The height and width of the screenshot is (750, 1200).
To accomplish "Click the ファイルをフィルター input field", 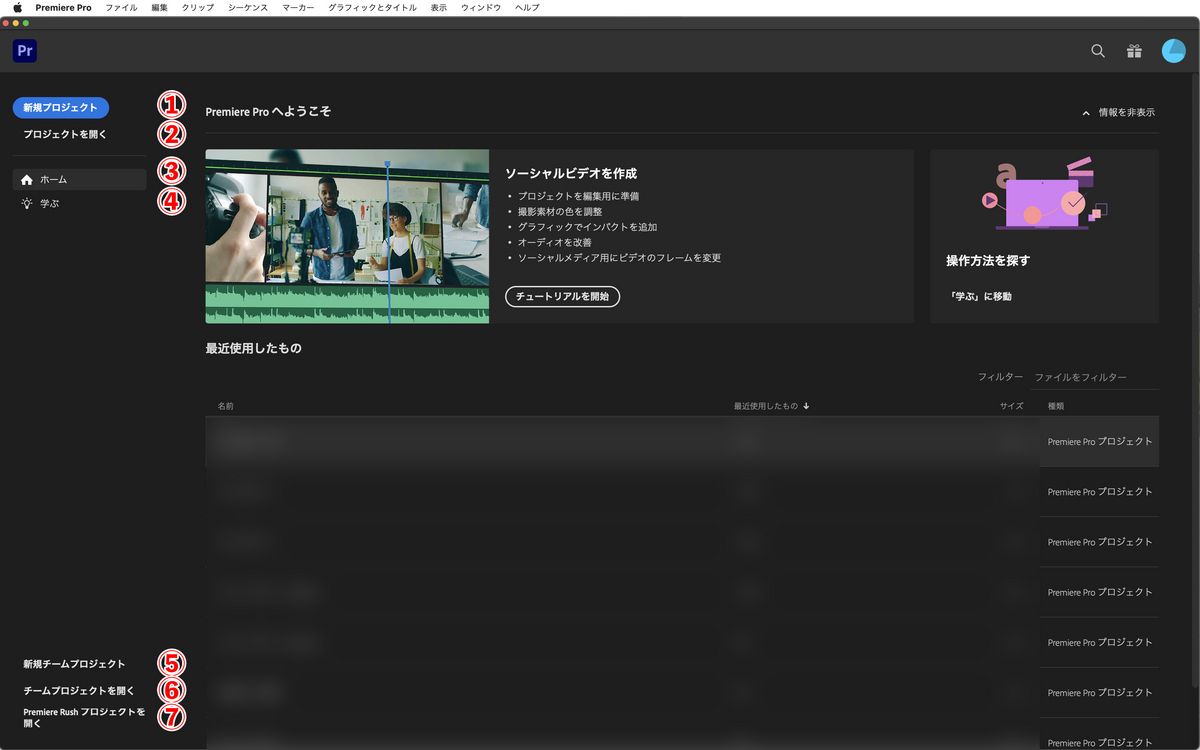I will tap(1095, 377).
